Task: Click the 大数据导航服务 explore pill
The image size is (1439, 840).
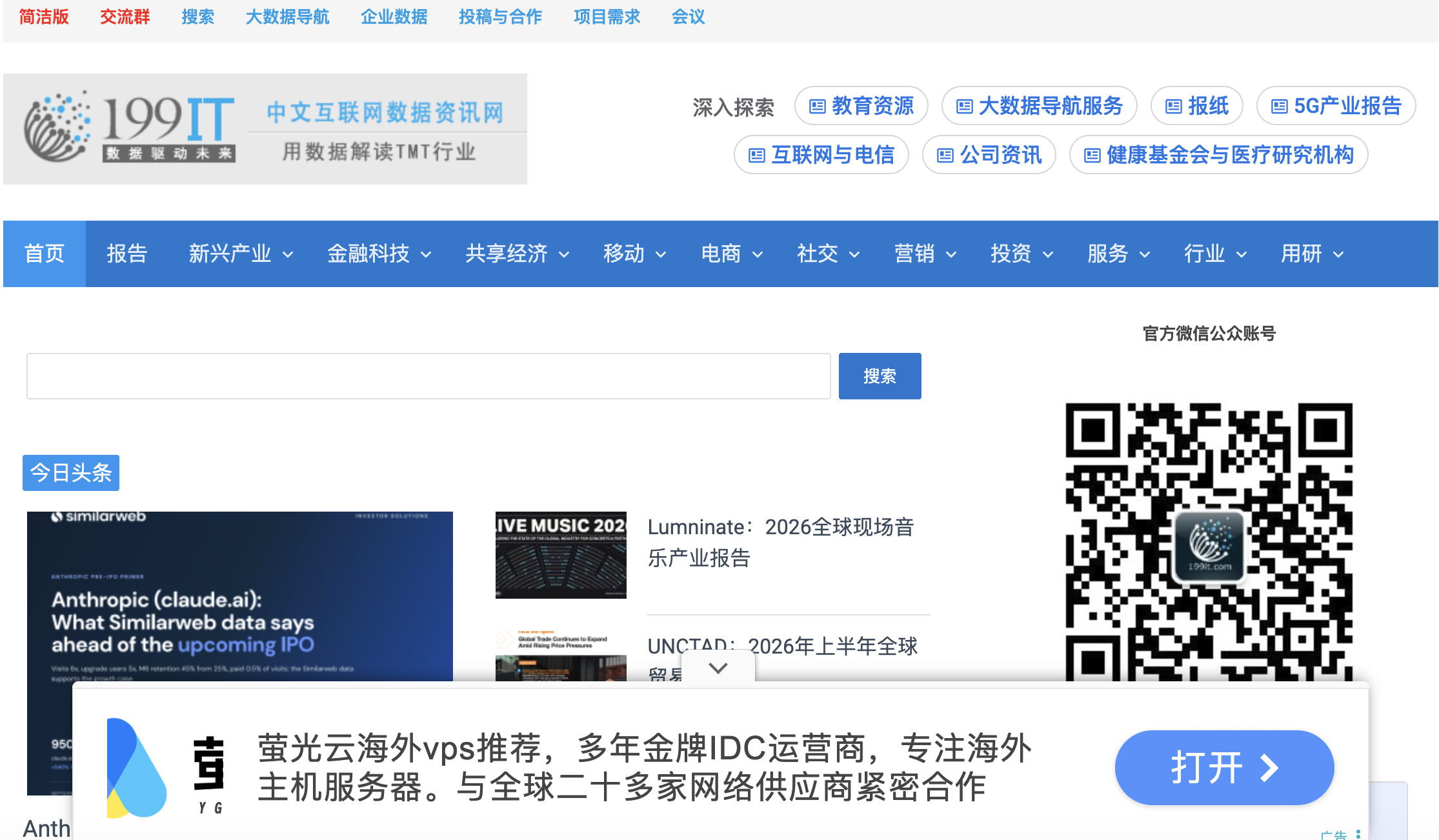Action: click(x=1040, y=106)
